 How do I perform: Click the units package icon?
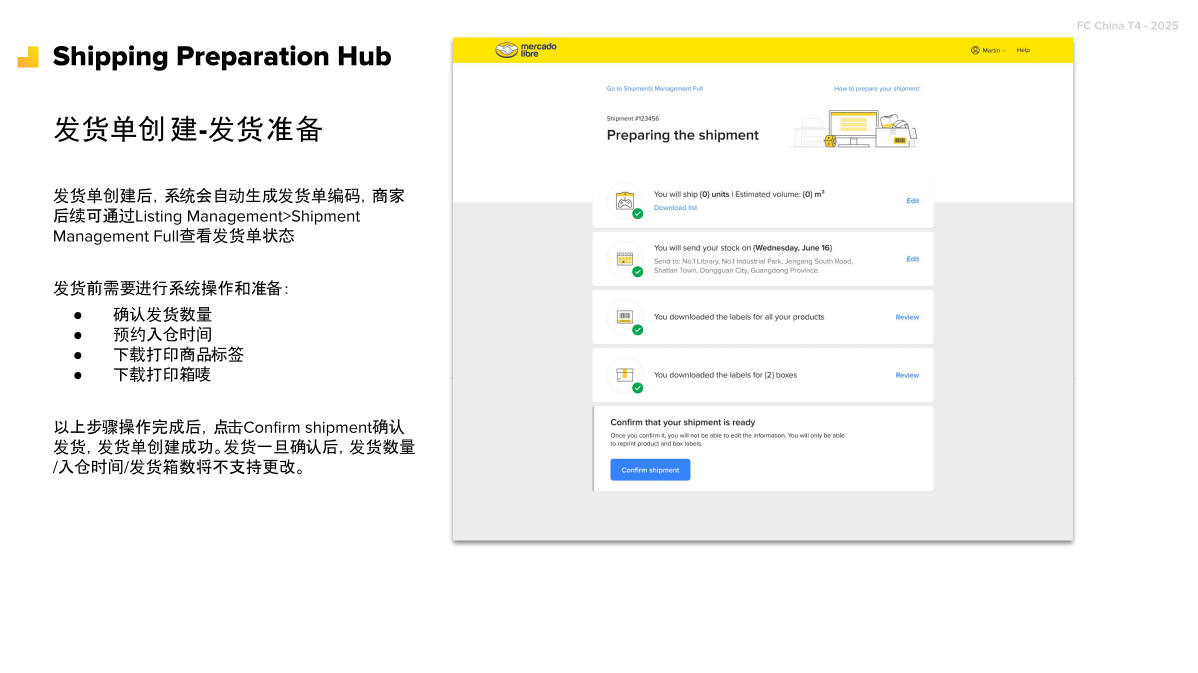pyautogui.click(x=625, y=201)
